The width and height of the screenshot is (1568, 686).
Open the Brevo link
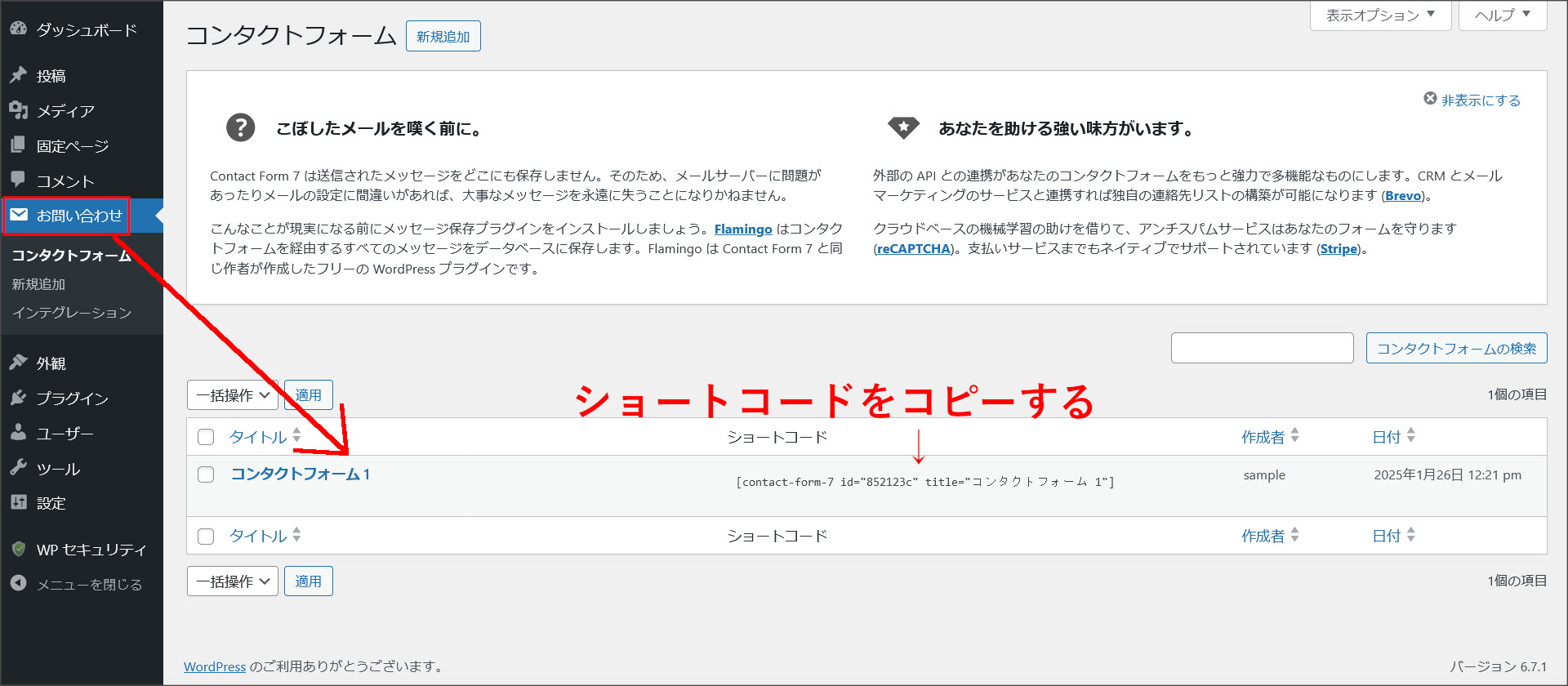coord(1403,196)
